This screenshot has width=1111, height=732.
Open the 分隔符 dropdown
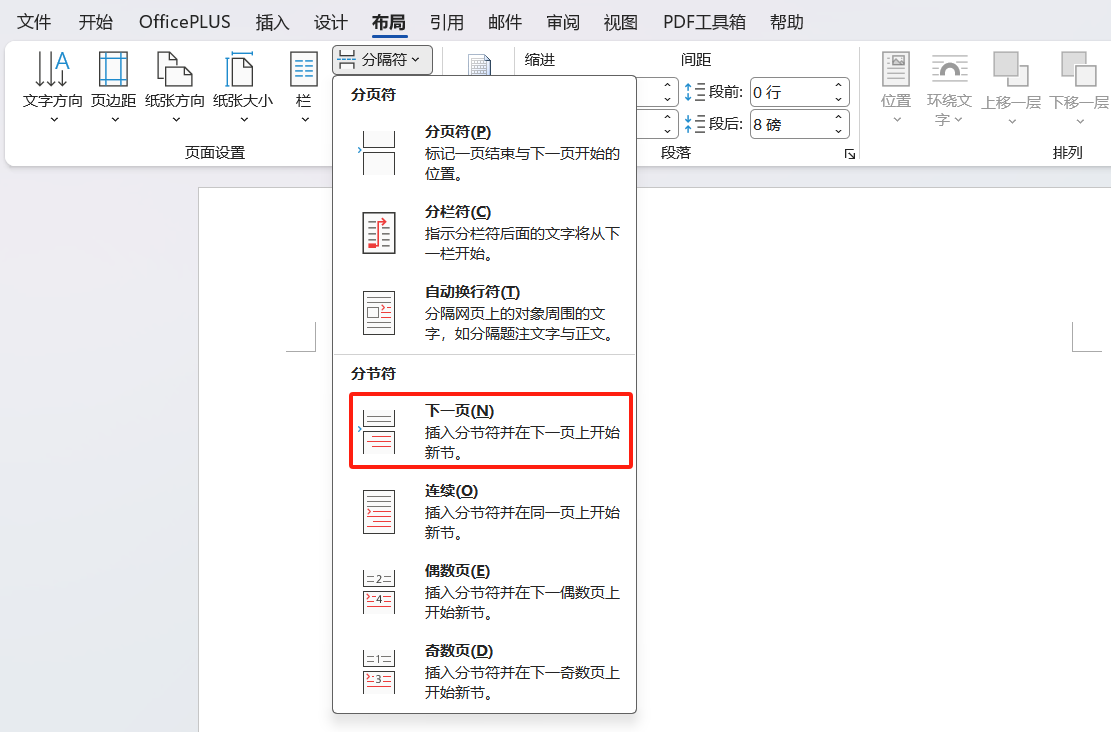click(382, 60)
